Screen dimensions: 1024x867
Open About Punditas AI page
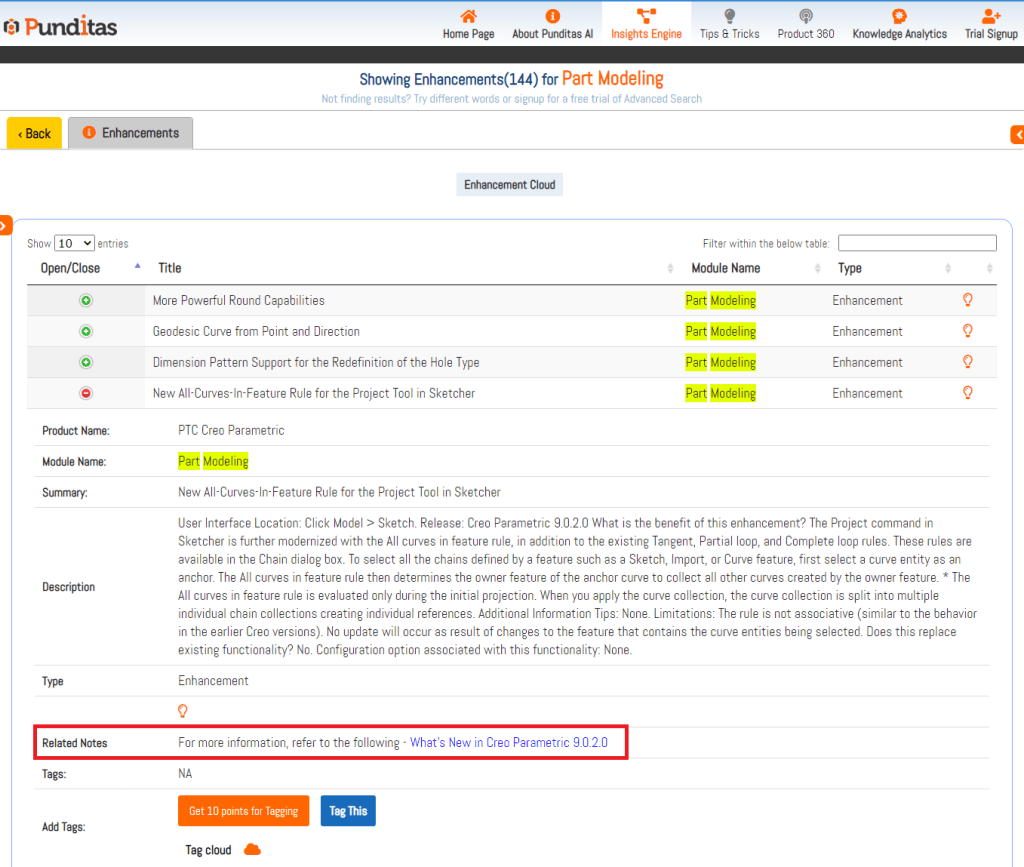(x=552, y=24)
